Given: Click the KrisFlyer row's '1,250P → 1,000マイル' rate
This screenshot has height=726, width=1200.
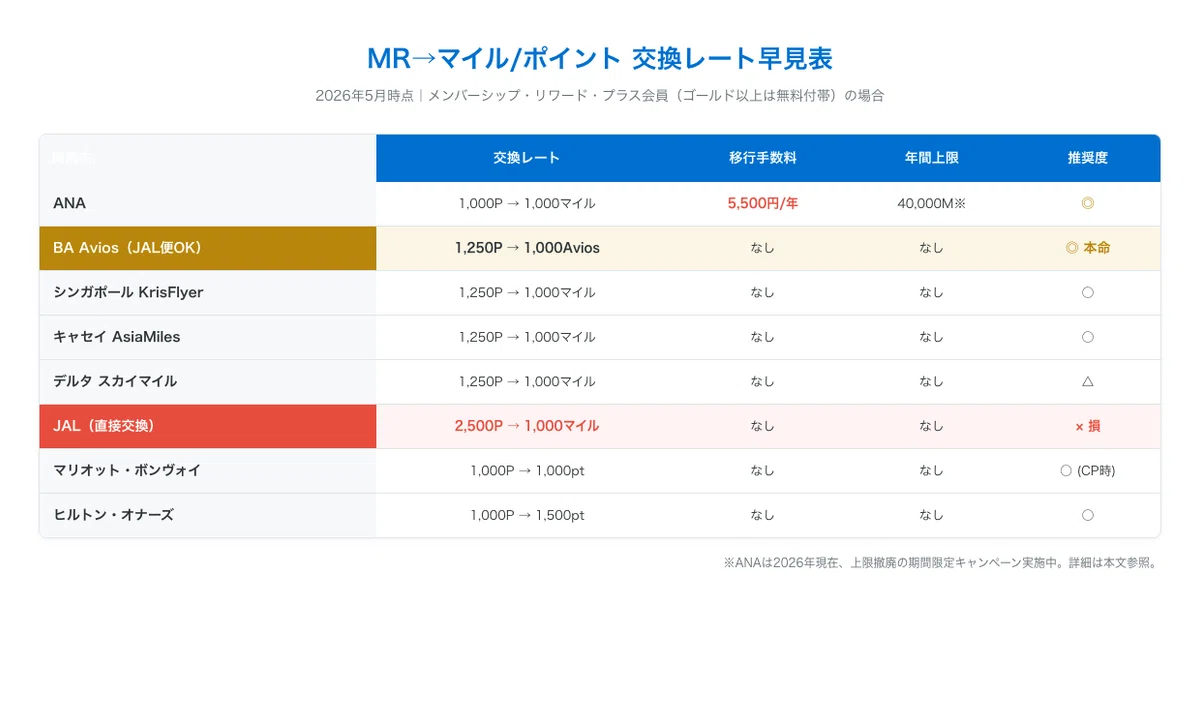Looking at the screenshot, I should (527, 292).
